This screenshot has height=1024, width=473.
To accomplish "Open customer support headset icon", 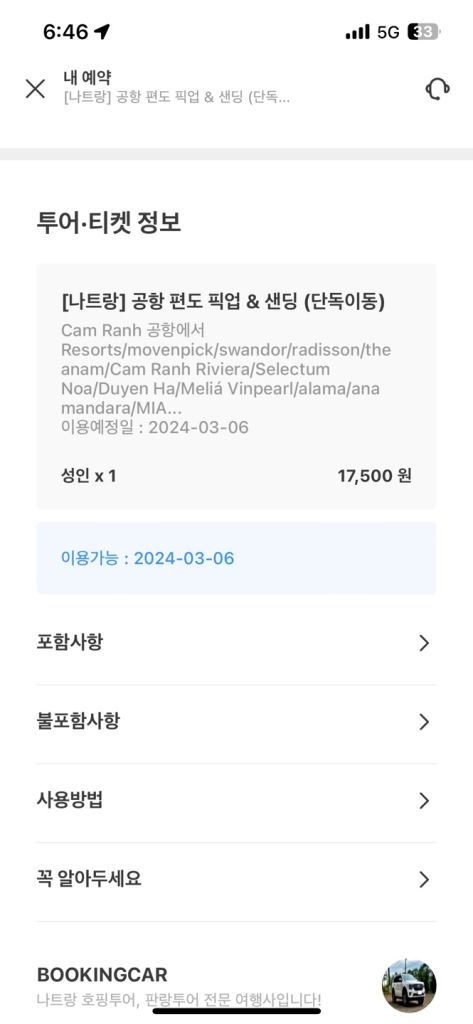I will [437, 88].
